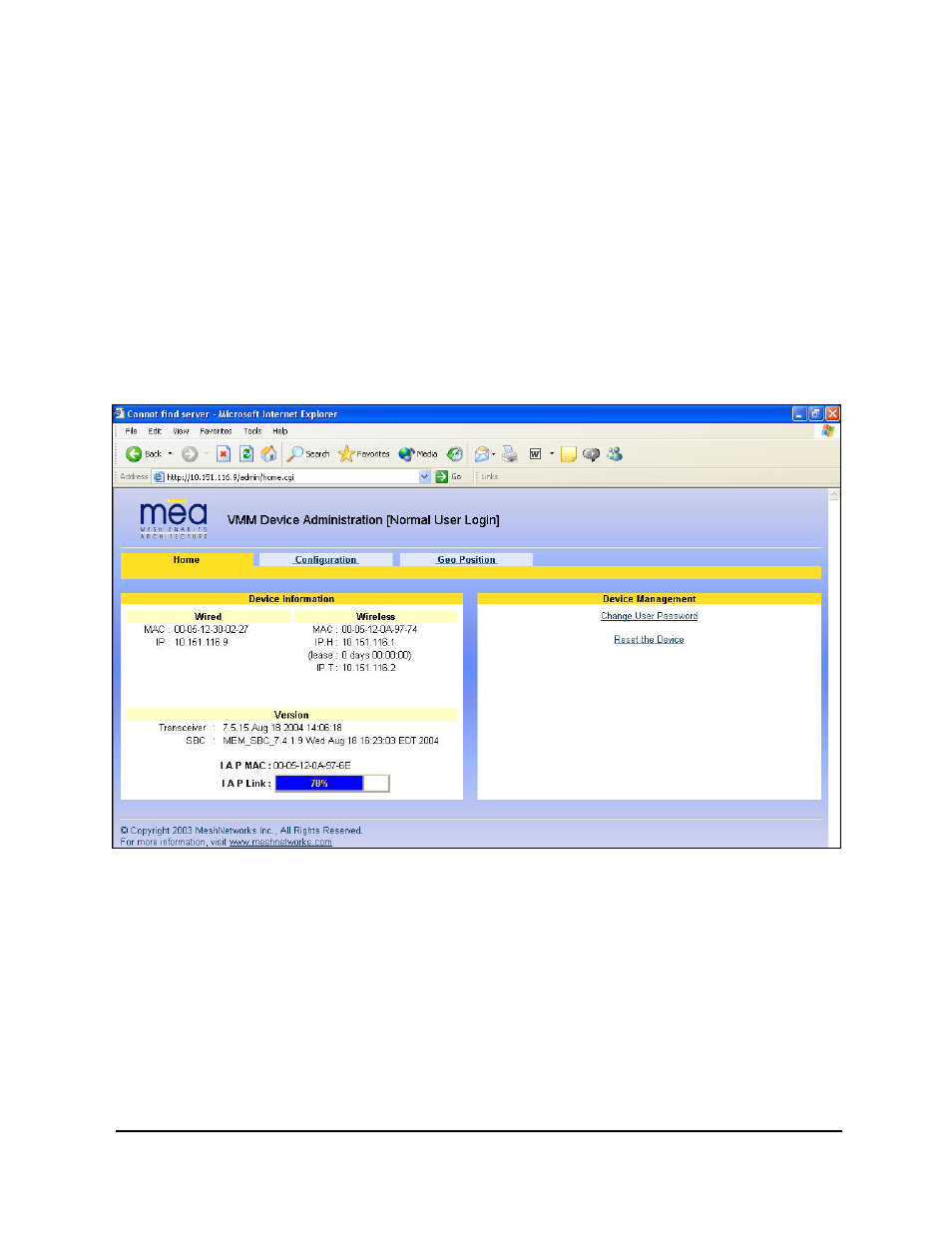The height and width of the screenshot is (1233, 952).
Task: Click the Links toolbar label
Action: (x=489, y=477)
